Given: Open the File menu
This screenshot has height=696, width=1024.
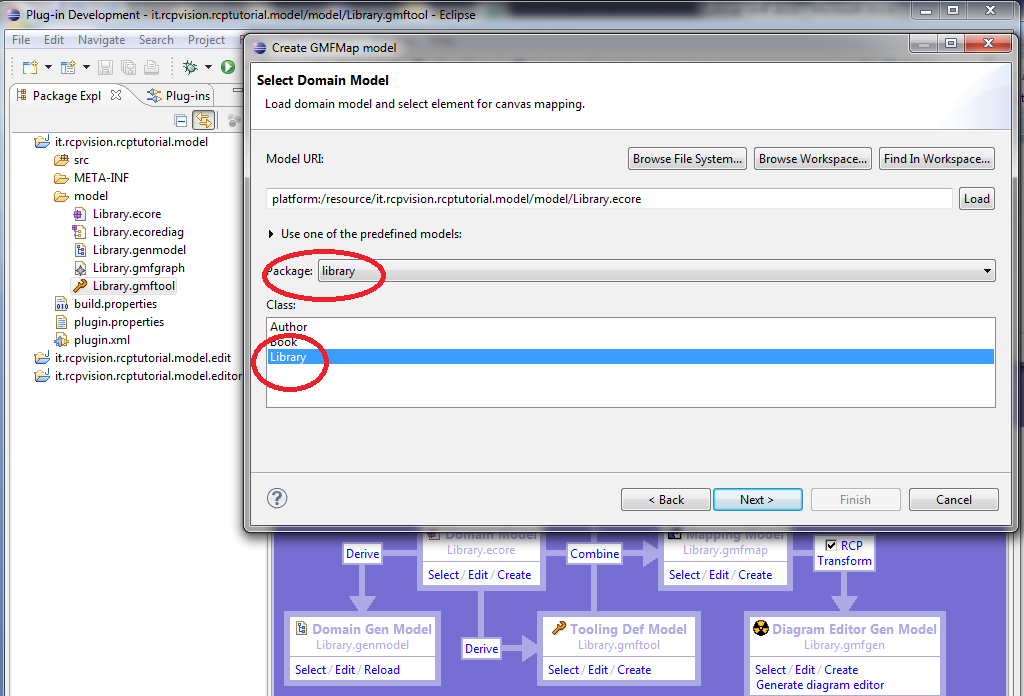Looking at the screenshot, I should tap(21, 40).
